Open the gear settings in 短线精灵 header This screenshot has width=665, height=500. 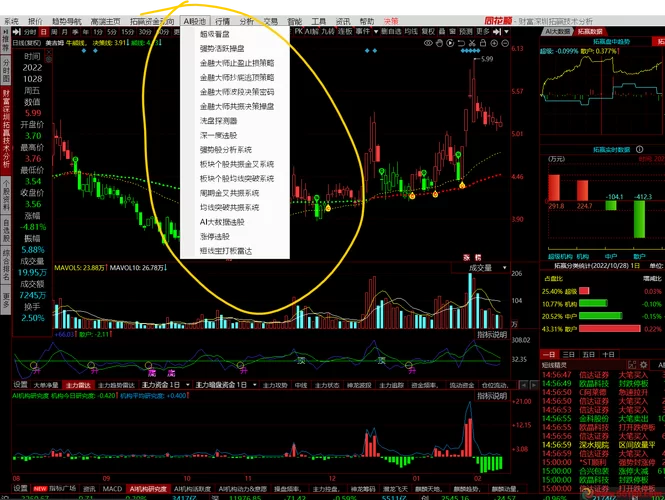(643, 365)
